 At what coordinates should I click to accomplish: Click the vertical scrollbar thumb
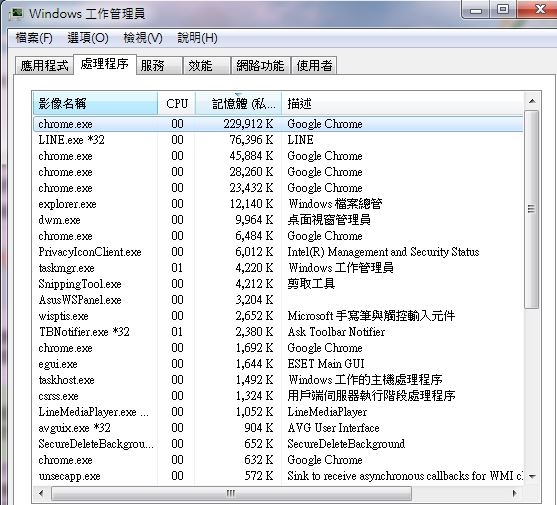(x=532, y=210)
